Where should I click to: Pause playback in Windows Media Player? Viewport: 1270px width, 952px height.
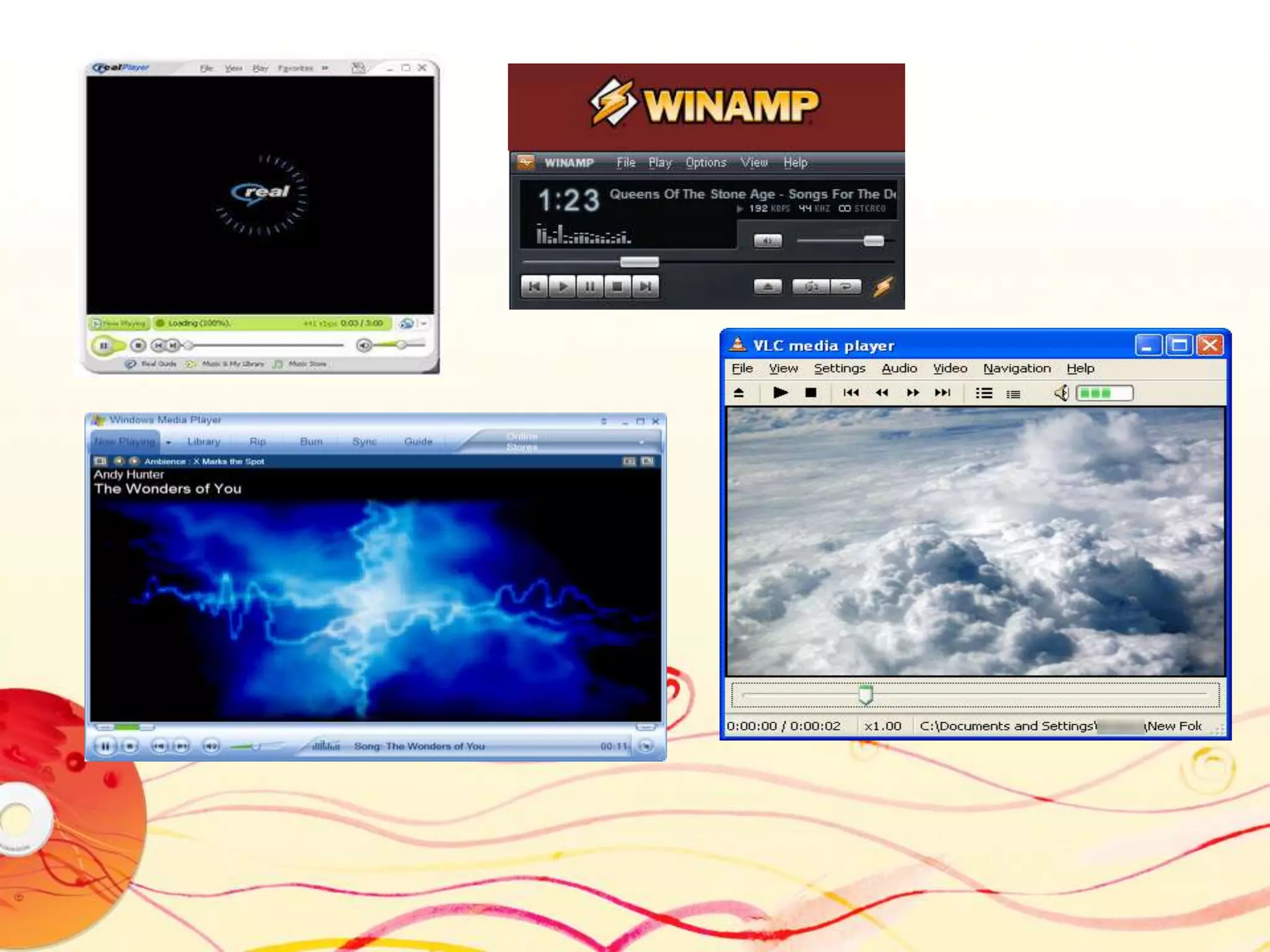pyautogui.click(x=105, y=746)
